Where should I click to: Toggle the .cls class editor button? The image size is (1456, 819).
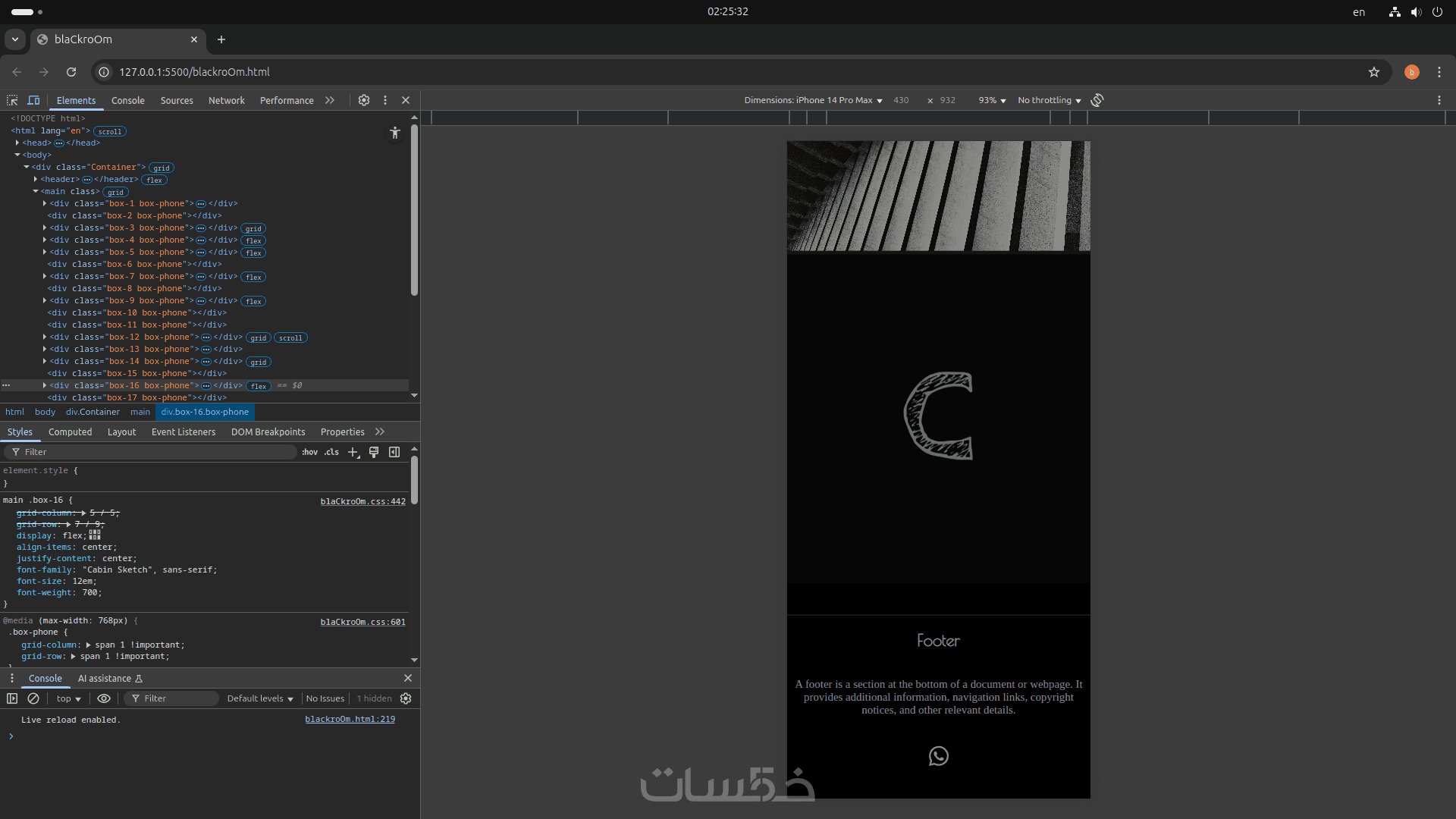(331, 452)
